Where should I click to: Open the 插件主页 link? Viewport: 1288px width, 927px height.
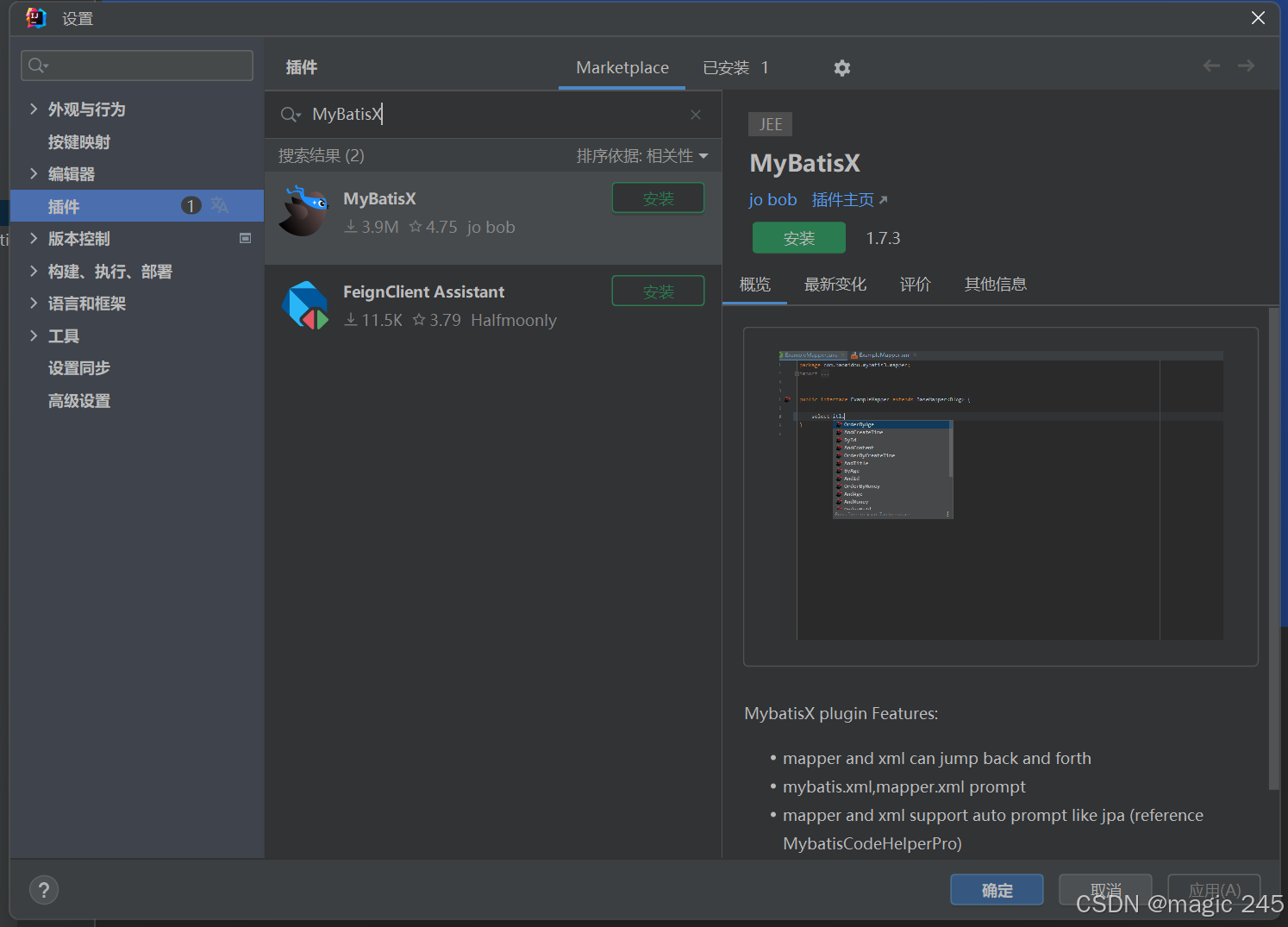click(849, 200)
